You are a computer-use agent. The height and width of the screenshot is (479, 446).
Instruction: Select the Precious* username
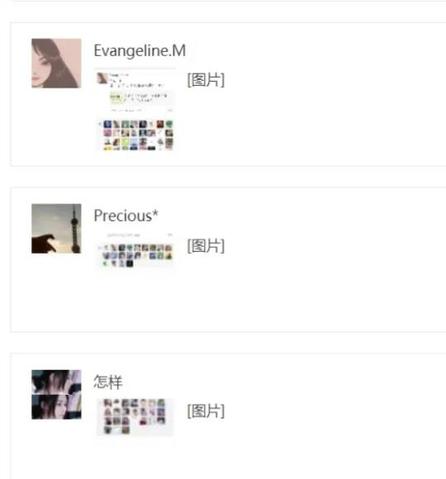click(x=126, y=216)
